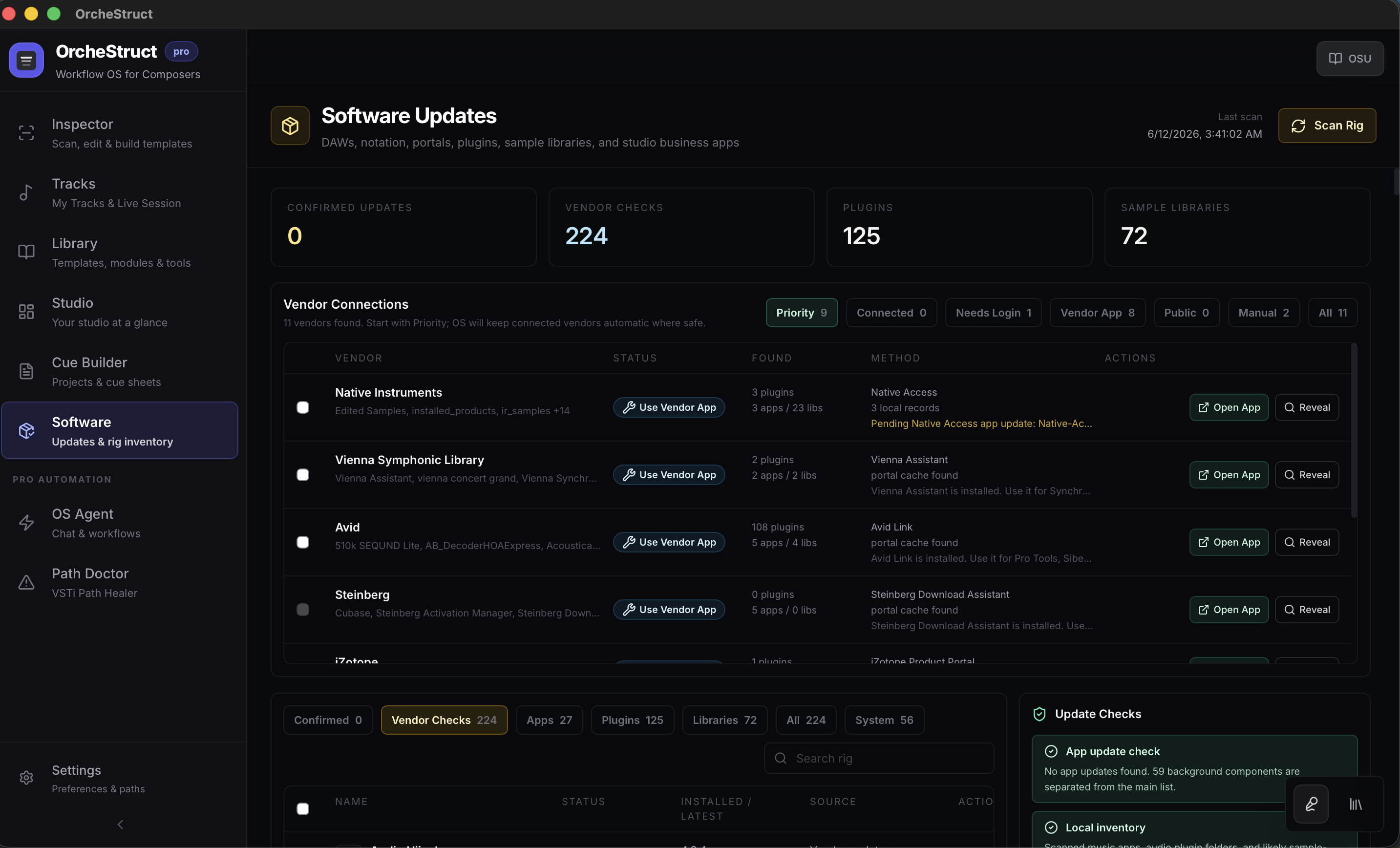Select the Priority 9 filter tab

pos(802,313)
